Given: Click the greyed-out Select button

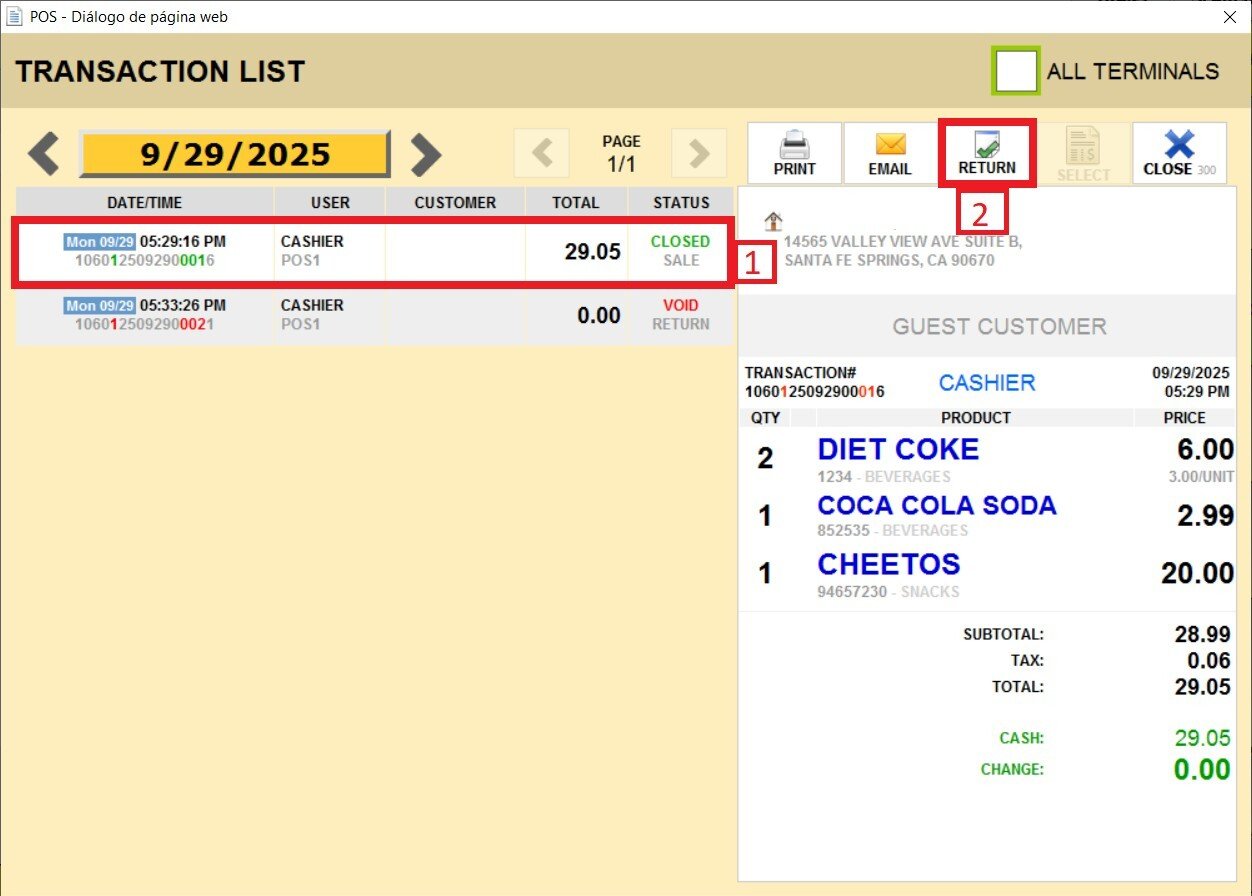Looking at the screenshot, I should 1084,153.
